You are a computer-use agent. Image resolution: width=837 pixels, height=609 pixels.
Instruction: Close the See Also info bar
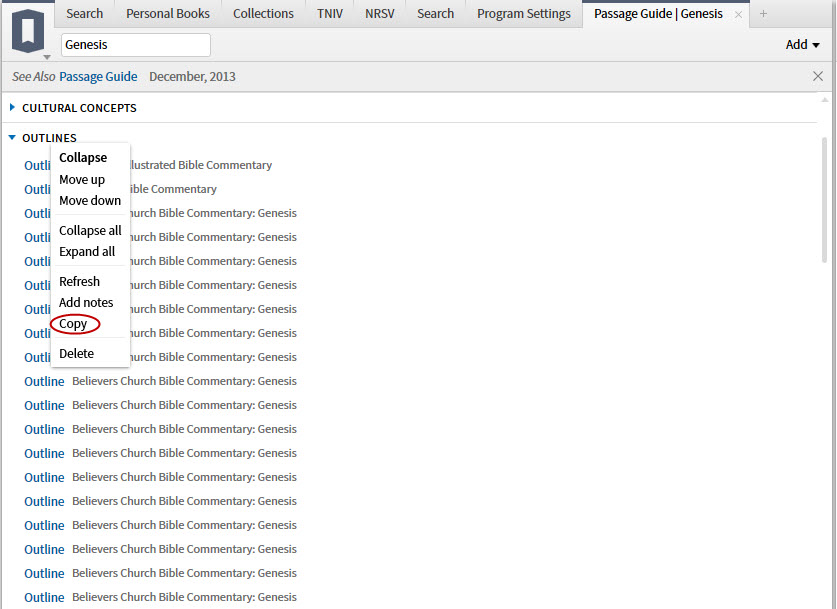coord(818,76)
